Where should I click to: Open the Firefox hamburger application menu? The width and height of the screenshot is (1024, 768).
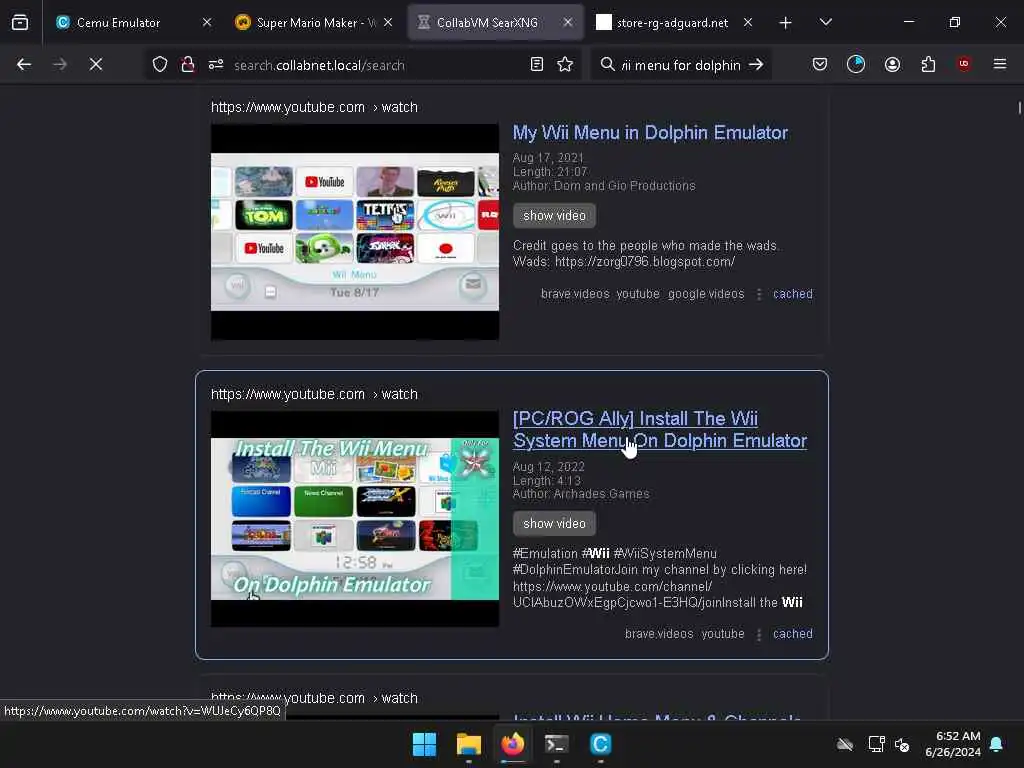coord(1000,64)
